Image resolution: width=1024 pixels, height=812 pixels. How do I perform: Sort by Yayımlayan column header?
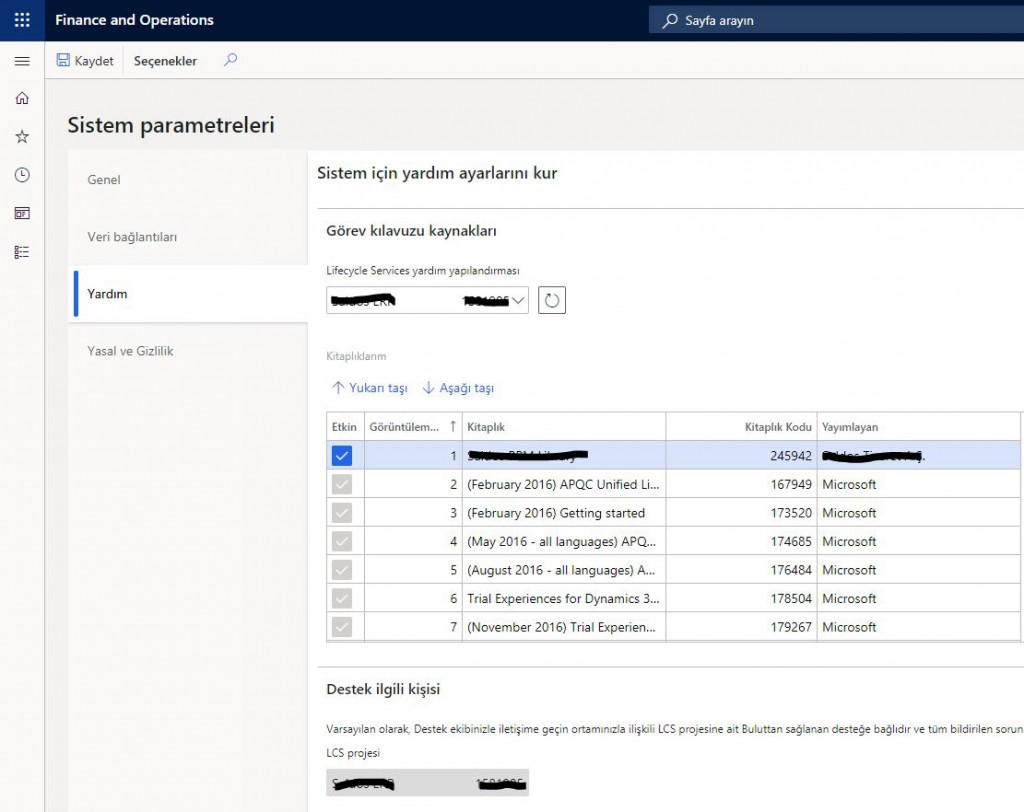point(918,427)
